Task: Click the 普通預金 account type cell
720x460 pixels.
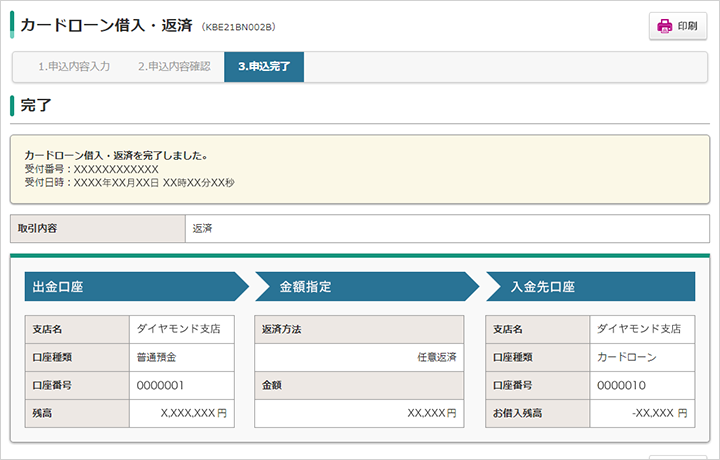Action: 182,358
